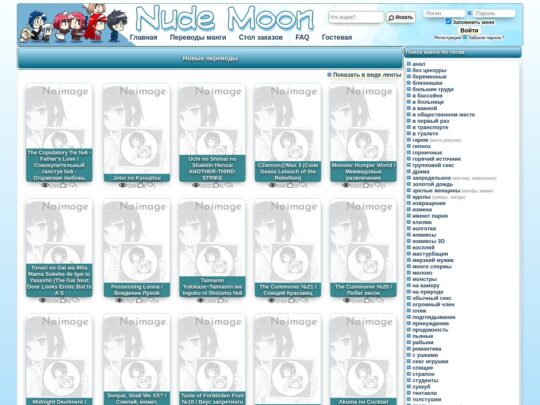
Task: Click the magnifier icon in the Искать button
Action: 391,18
